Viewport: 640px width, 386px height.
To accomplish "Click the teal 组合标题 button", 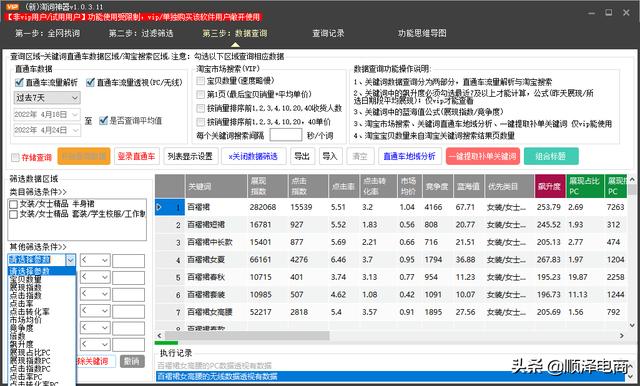I will (551, 156).
